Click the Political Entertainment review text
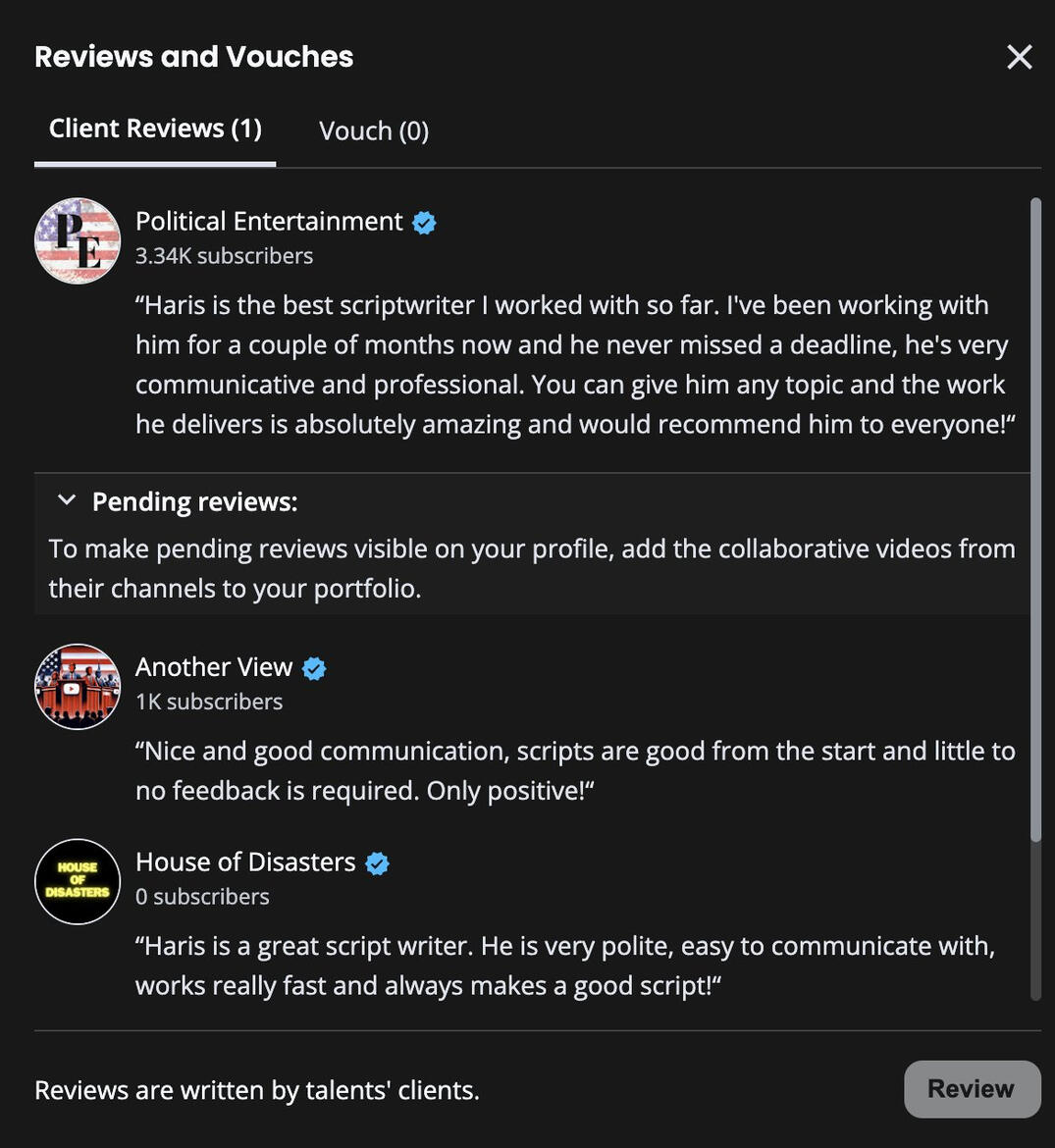 pos(574,364)
